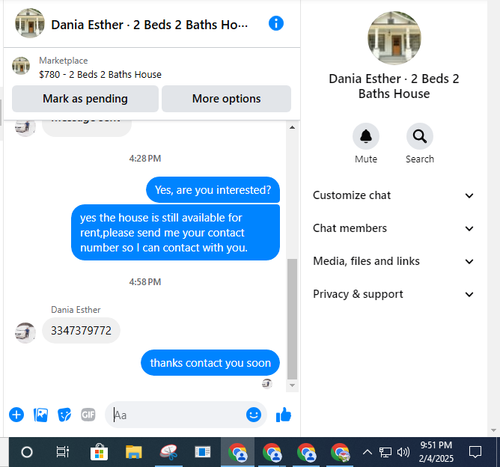Launch Microsoft Store from the taskbar

(99, 452)
